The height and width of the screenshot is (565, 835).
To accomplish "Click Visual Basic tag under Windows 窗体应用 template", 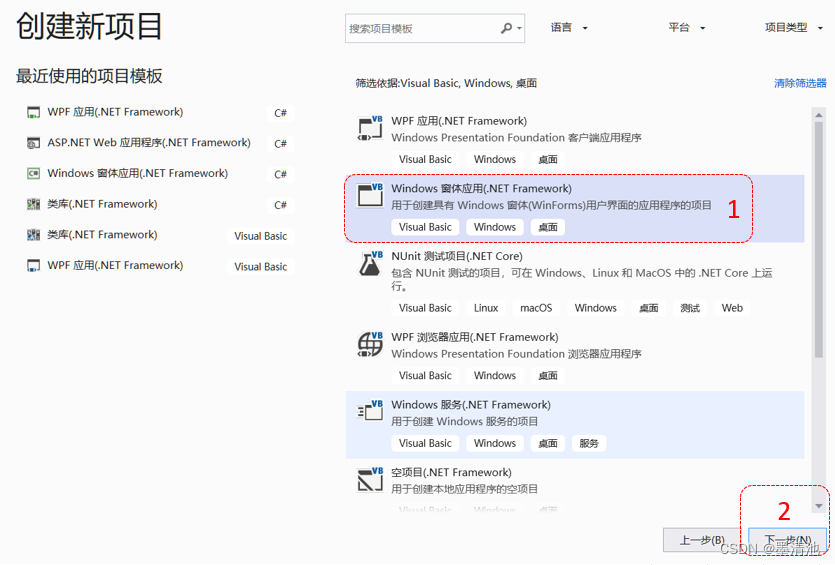I will pyautogui.click(x=425, y=227).
